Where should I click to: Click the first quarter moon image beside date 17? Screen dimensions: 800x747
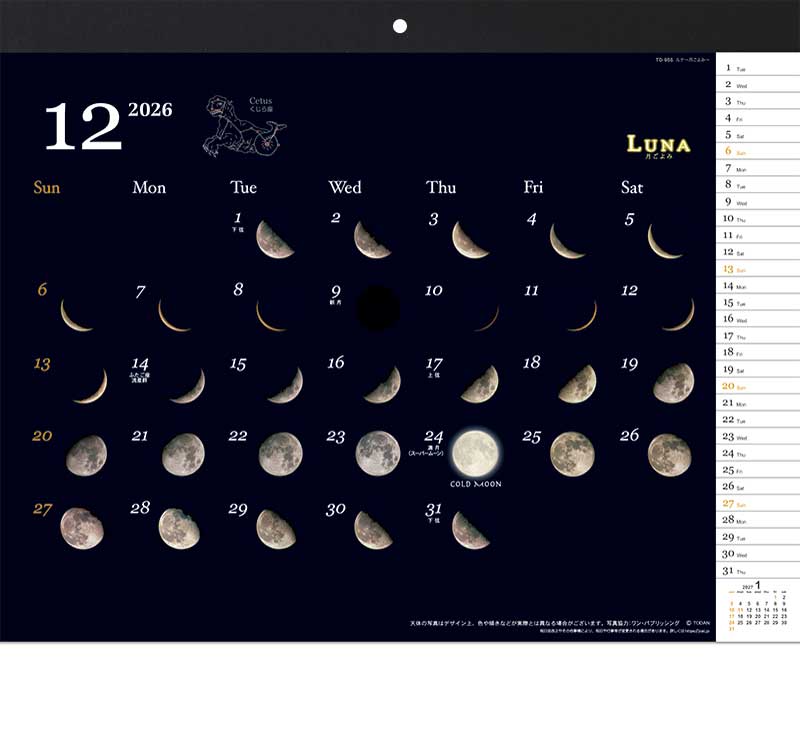[480, 384]
